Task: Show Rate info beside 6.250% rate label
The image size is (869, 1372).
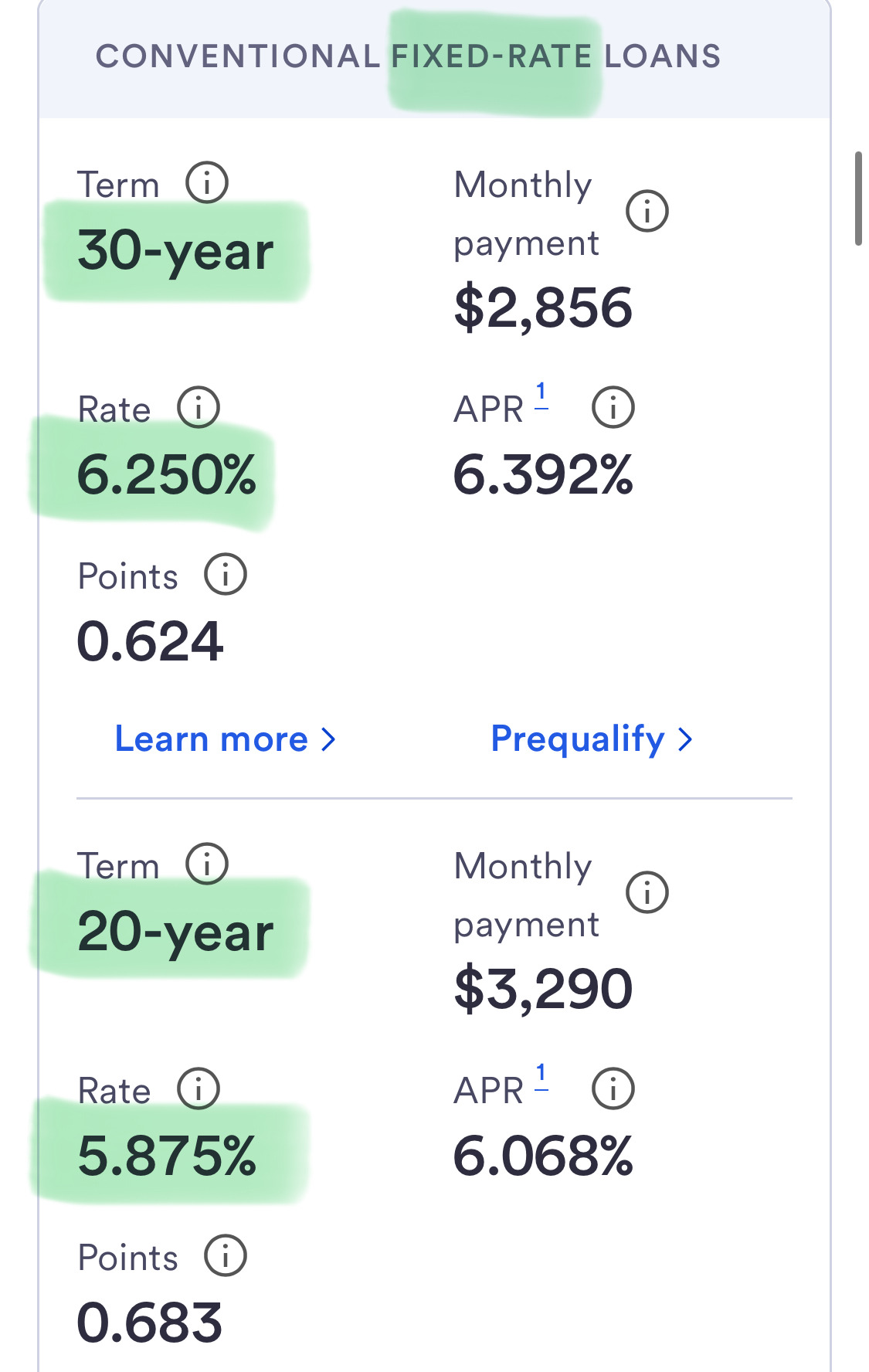Action: tap(199, 407)
